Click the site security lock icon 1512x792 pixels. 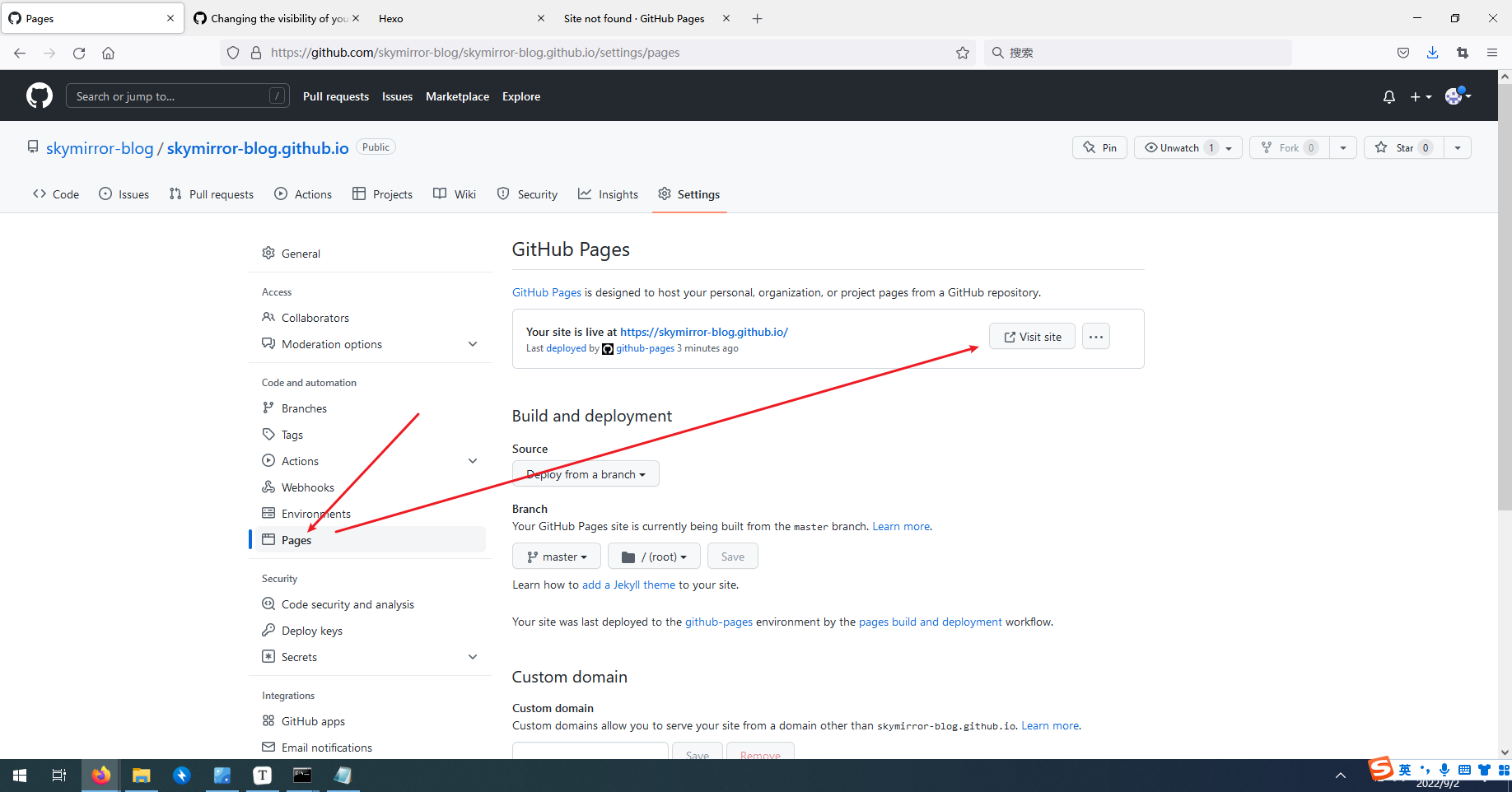coord(256,53)
